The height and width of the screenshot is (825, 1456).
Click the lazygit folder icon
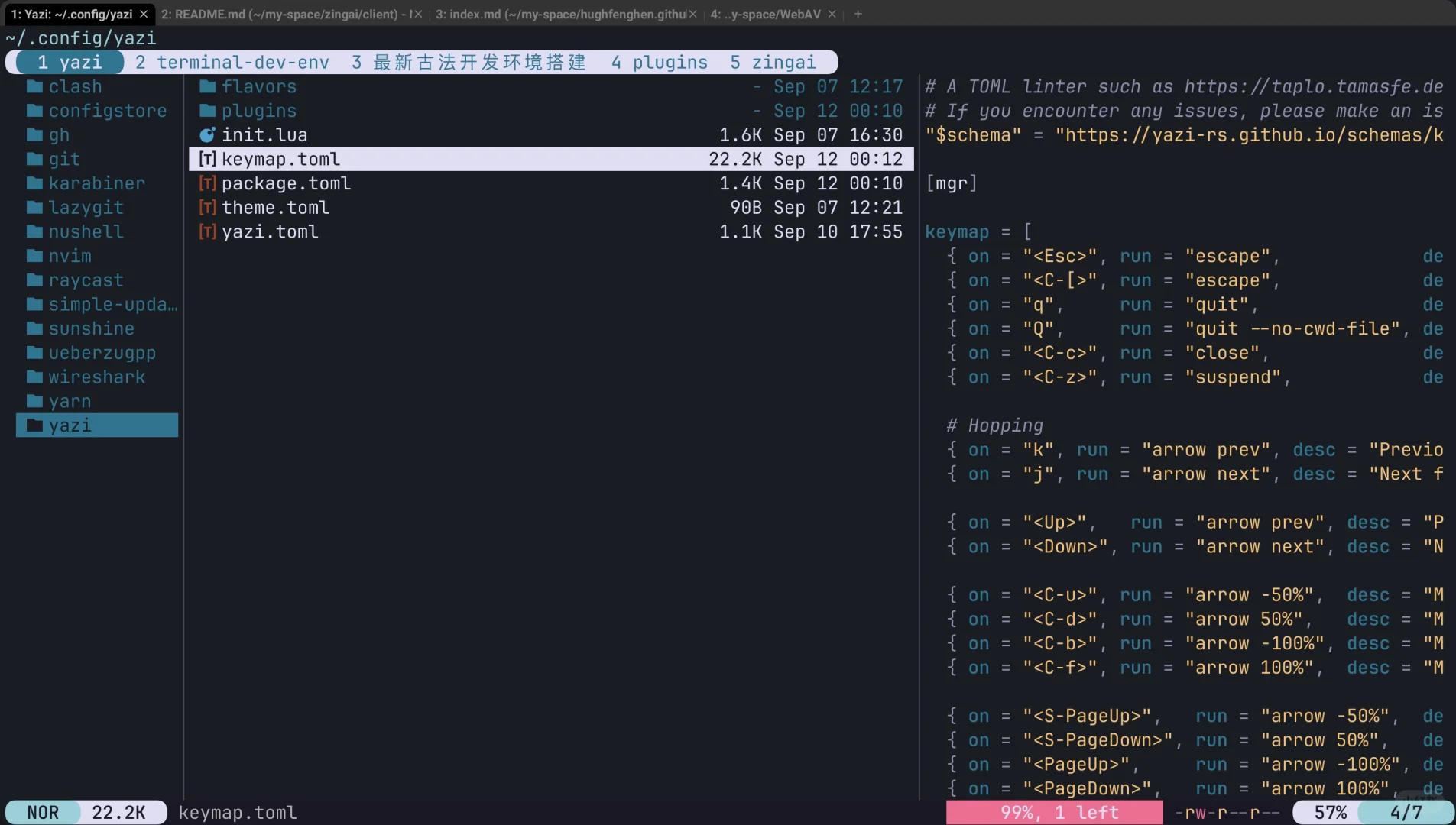[34, 208]
